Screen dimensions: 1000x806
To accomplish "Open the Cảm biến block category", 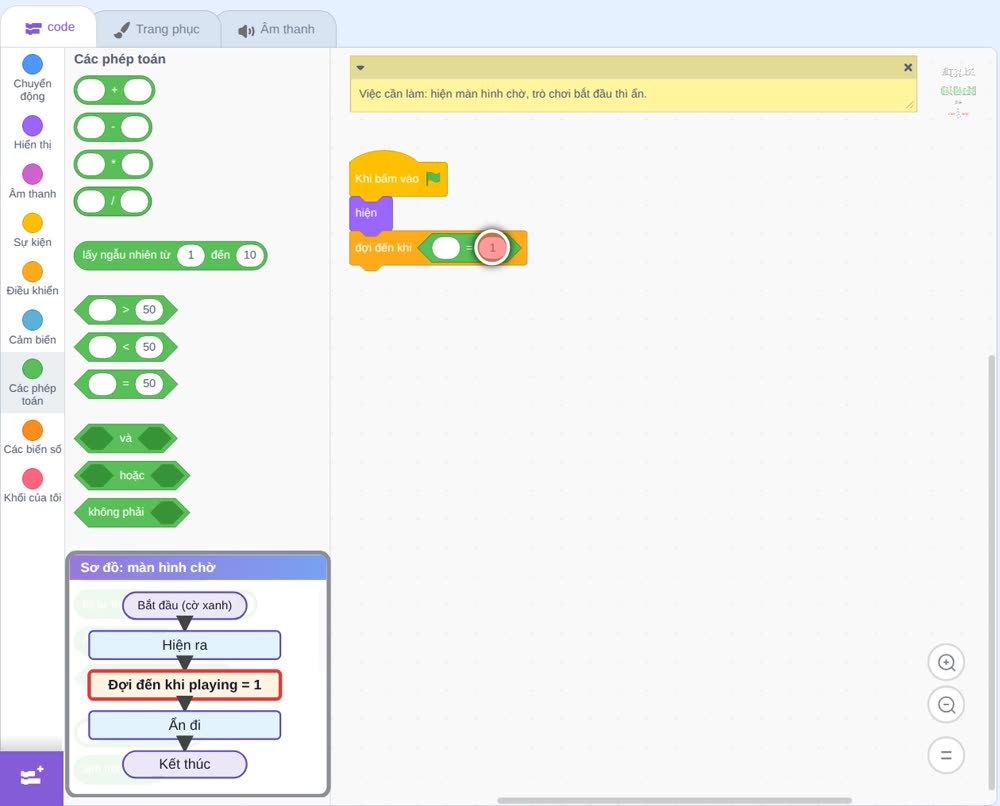I will tap(32, 328).
